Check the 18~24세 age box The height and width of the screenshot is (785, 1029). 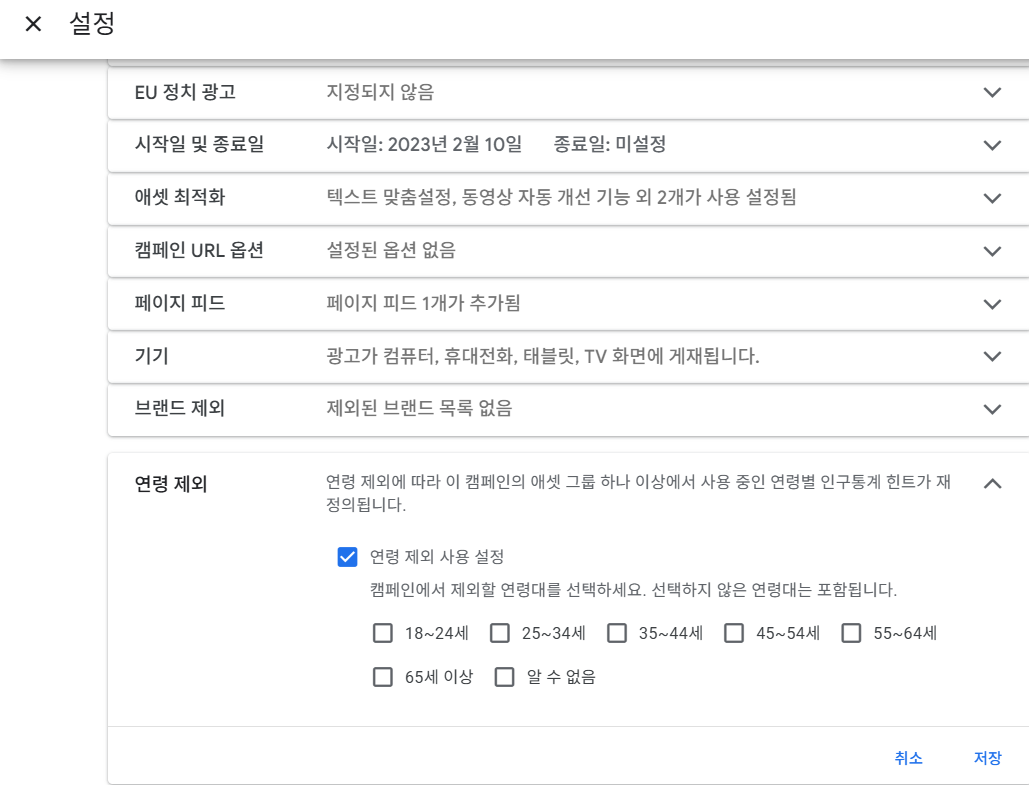383,633
